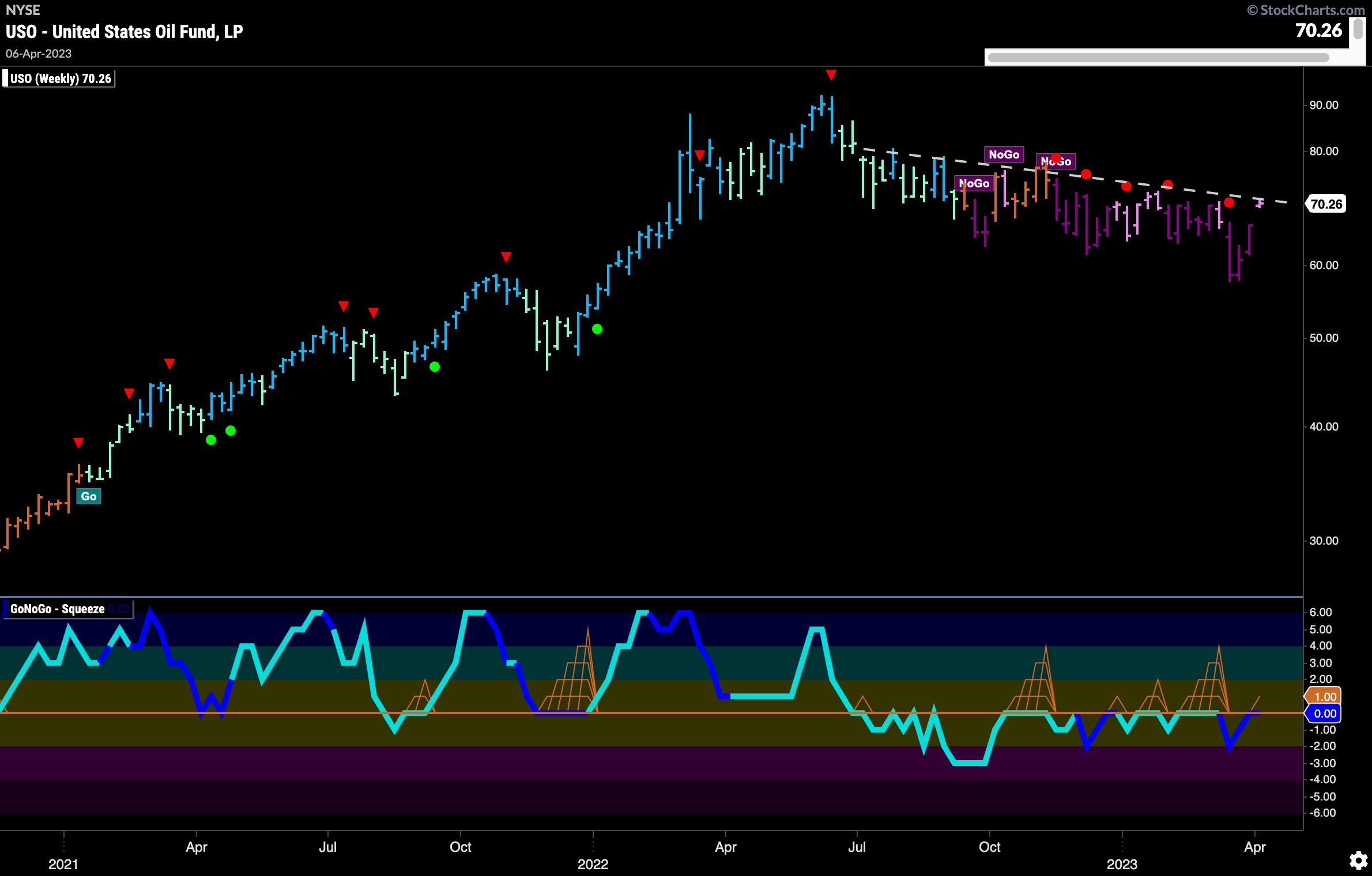Viewport: 1372px width, 876px height.
Task: Click the teal Go signal label
Action: [88, 496]
